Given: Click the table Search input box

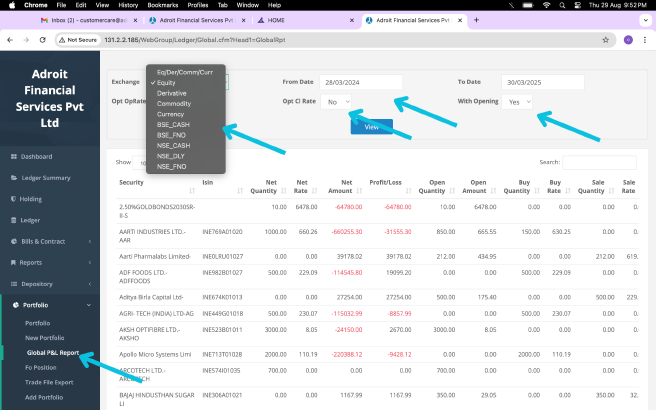Looking at the screenshot, I should [599, 162].
